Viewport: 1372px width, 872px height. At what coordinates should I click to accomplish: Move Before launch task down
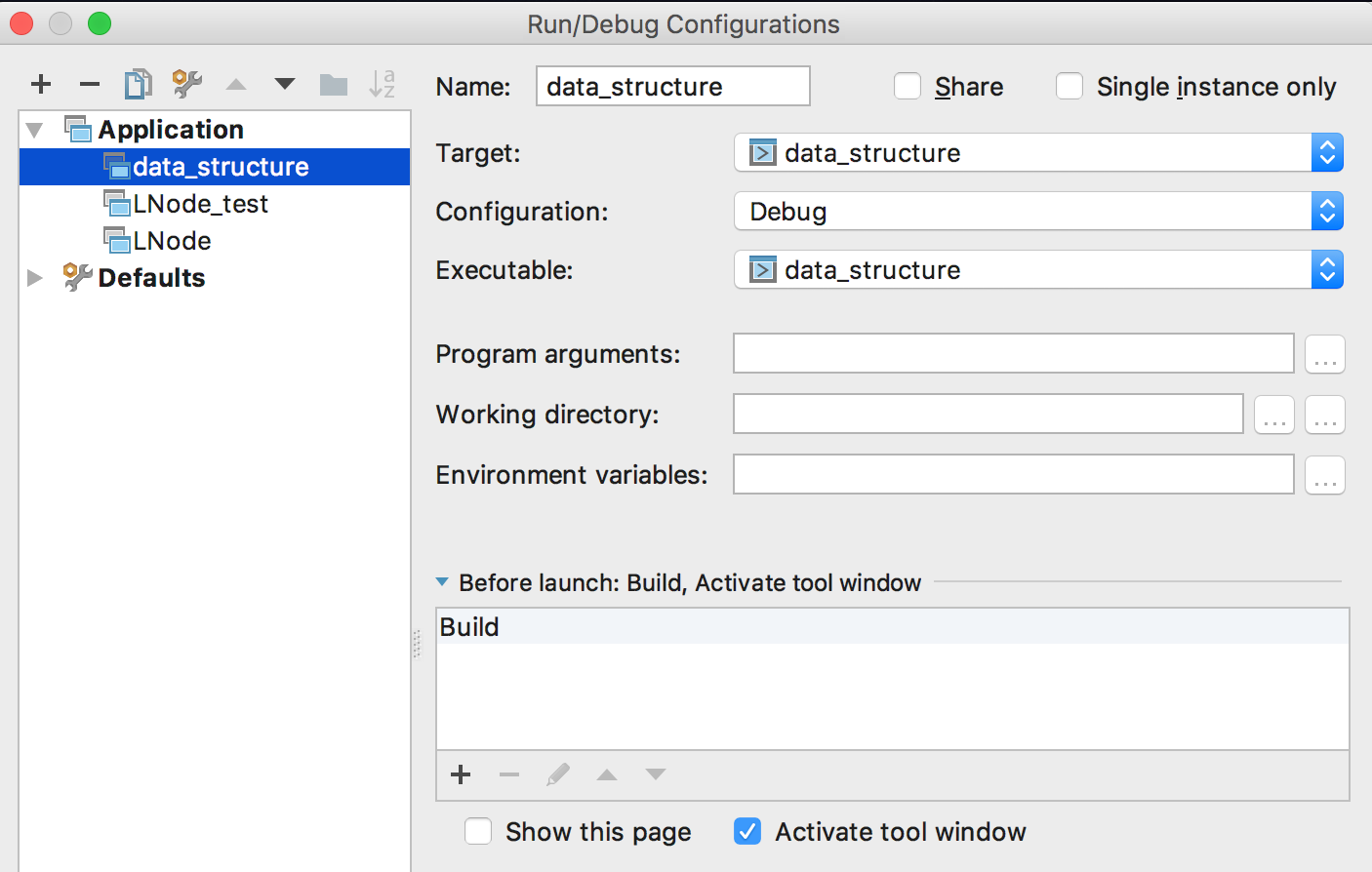(x=656, y=774)
